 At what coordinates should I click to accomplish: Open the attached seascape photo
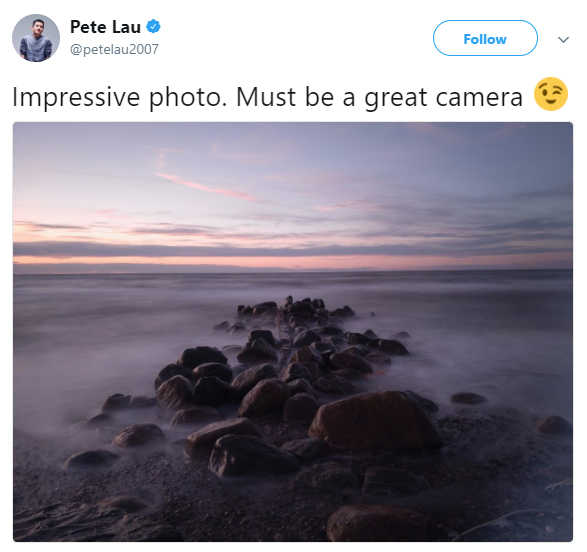click(x=293, y=332)
